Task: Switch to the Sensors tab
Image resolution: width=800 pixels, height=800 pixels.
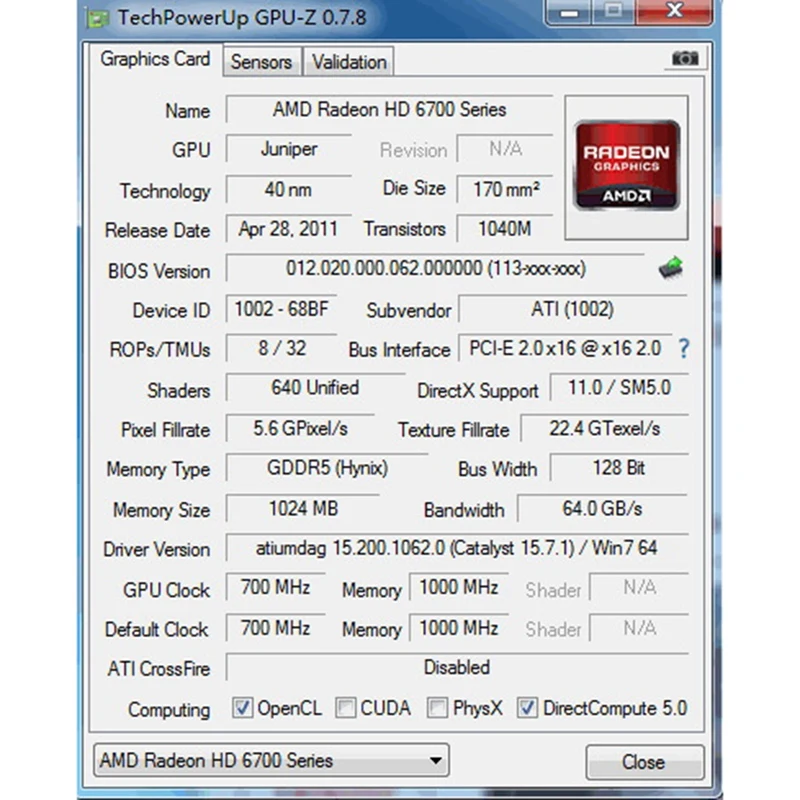Action: click(x=262, y=62)
